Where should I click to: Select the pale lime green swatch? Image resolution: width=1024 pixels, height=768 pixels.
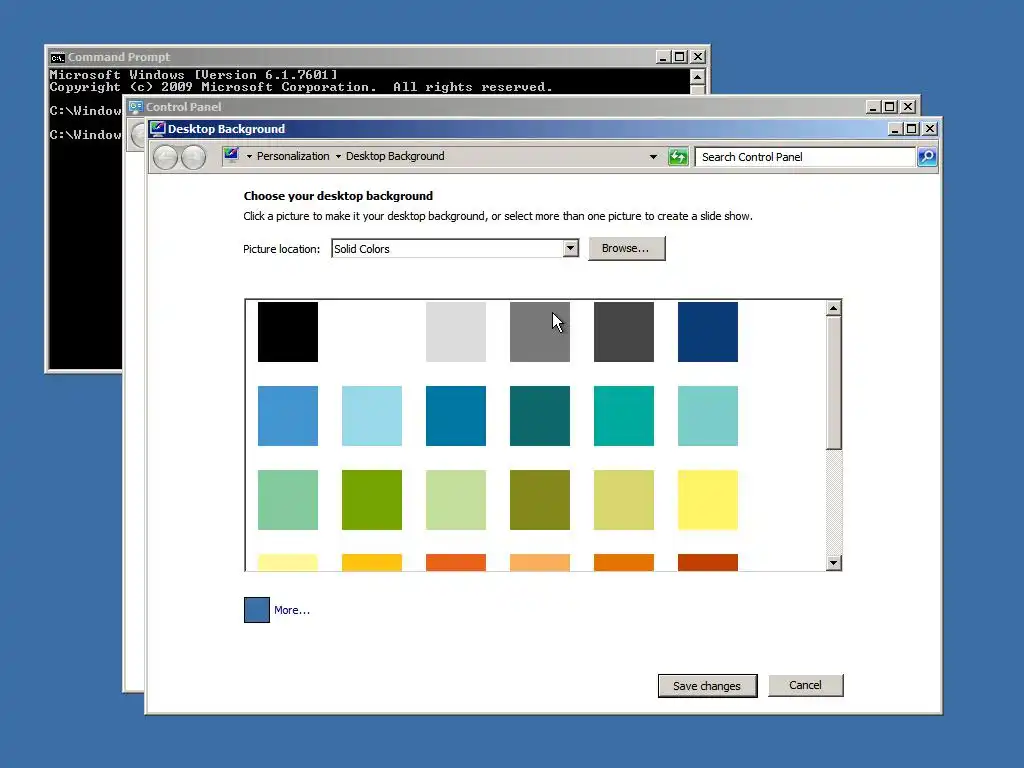pyautogui.click(x=456, y=500)
